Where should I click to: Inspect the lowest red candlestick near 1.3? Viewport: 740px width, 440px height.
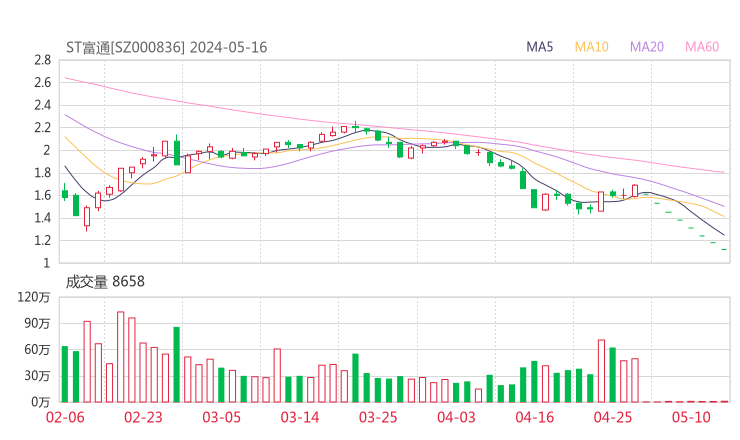click(x=87, y=217)
